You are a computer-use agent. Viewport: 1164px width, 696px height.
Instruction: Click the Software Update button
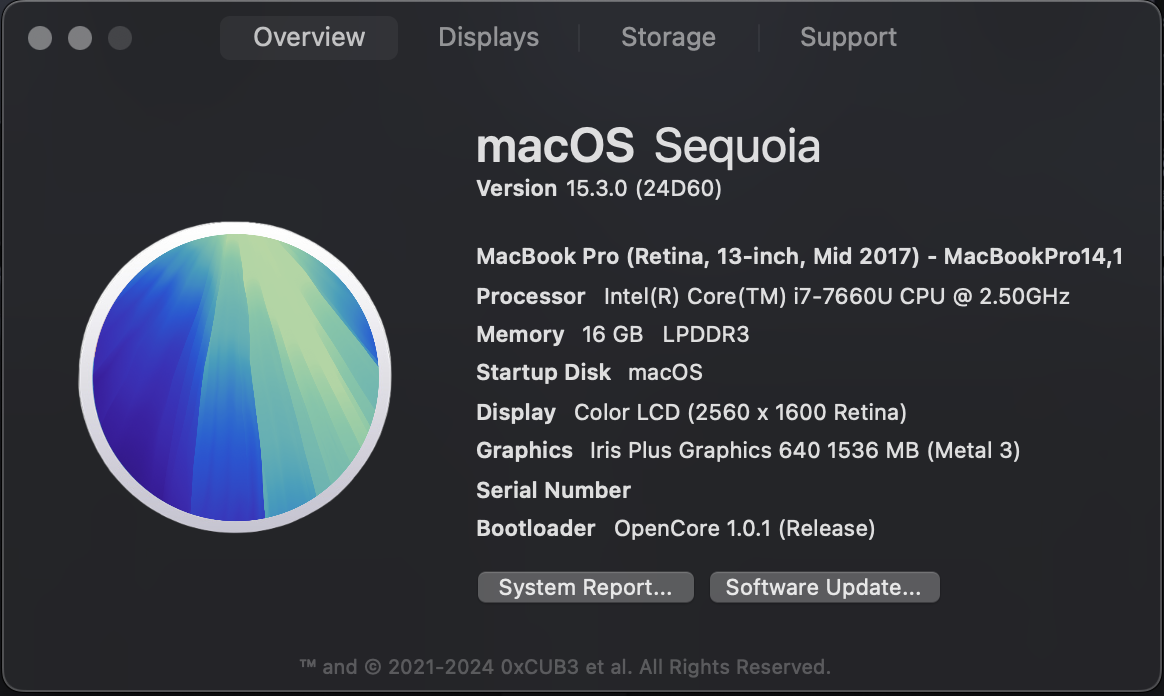[x=824, y=588]
